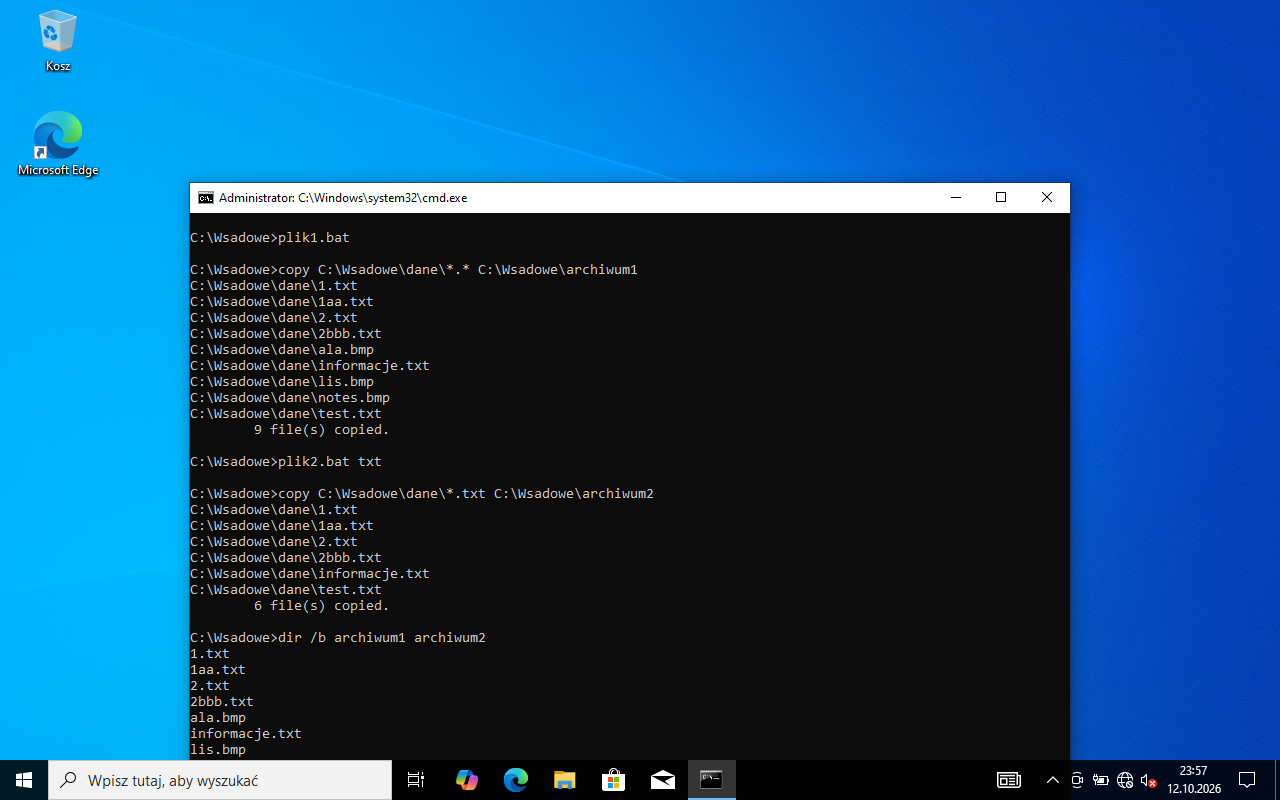
Task: Click the standalone 'ala.bmp' listing line
Action: click(x=218, y=718)
